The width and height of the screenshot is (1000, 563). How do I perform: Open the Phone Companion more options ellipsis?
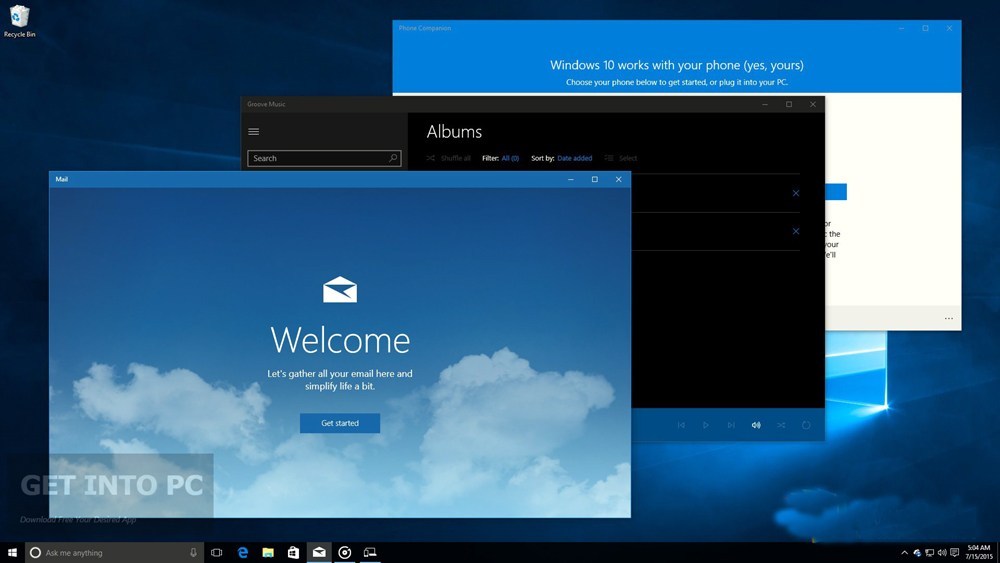click(x=949, y=318)
